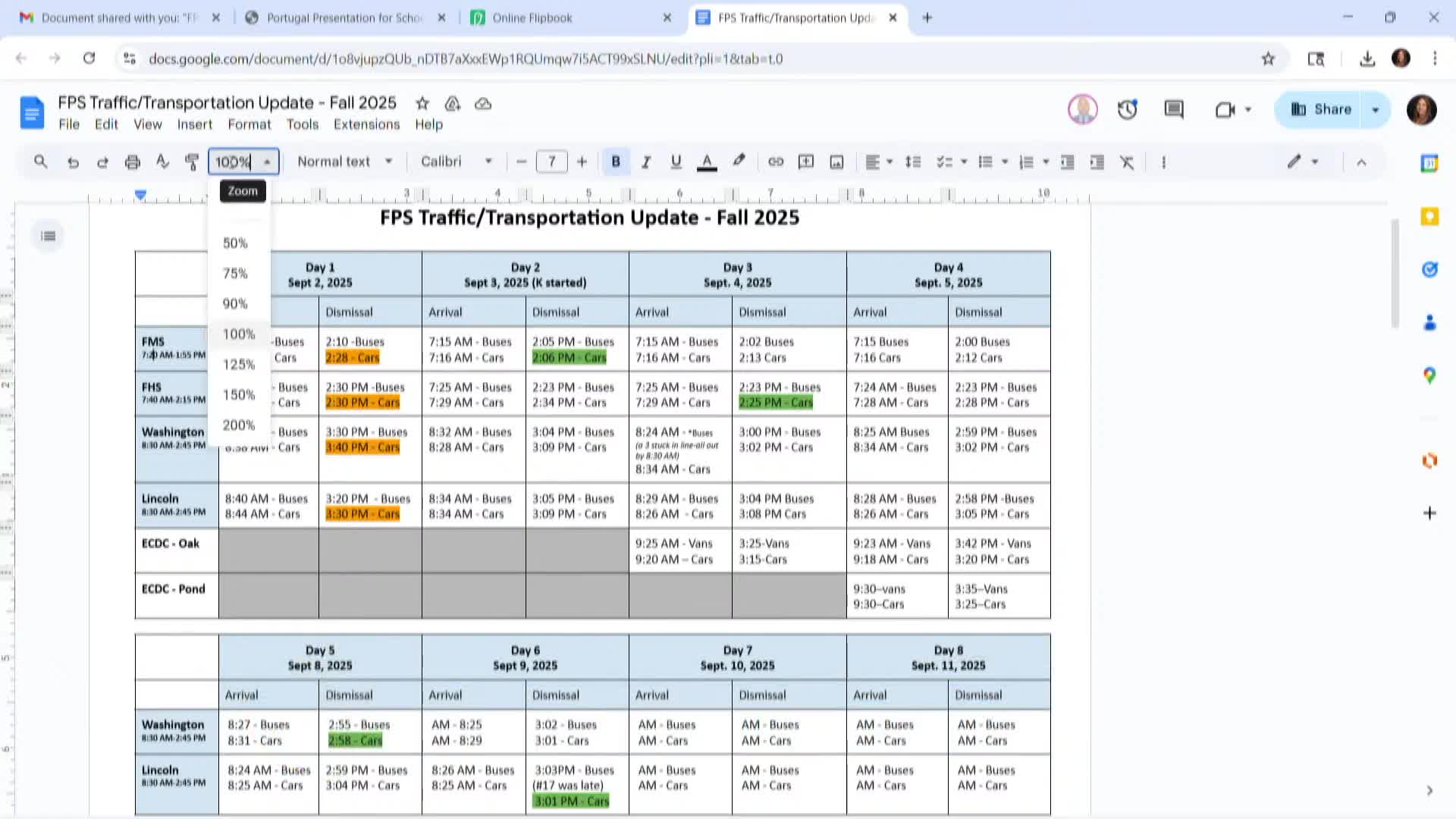Open version history clock icon

[1127, 109]
